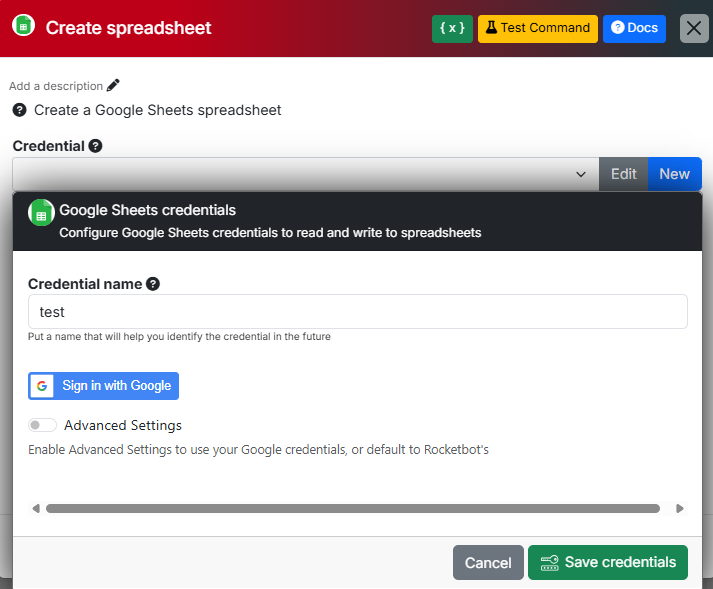
Task: Click Test Command button
Action: pos(538,28)
